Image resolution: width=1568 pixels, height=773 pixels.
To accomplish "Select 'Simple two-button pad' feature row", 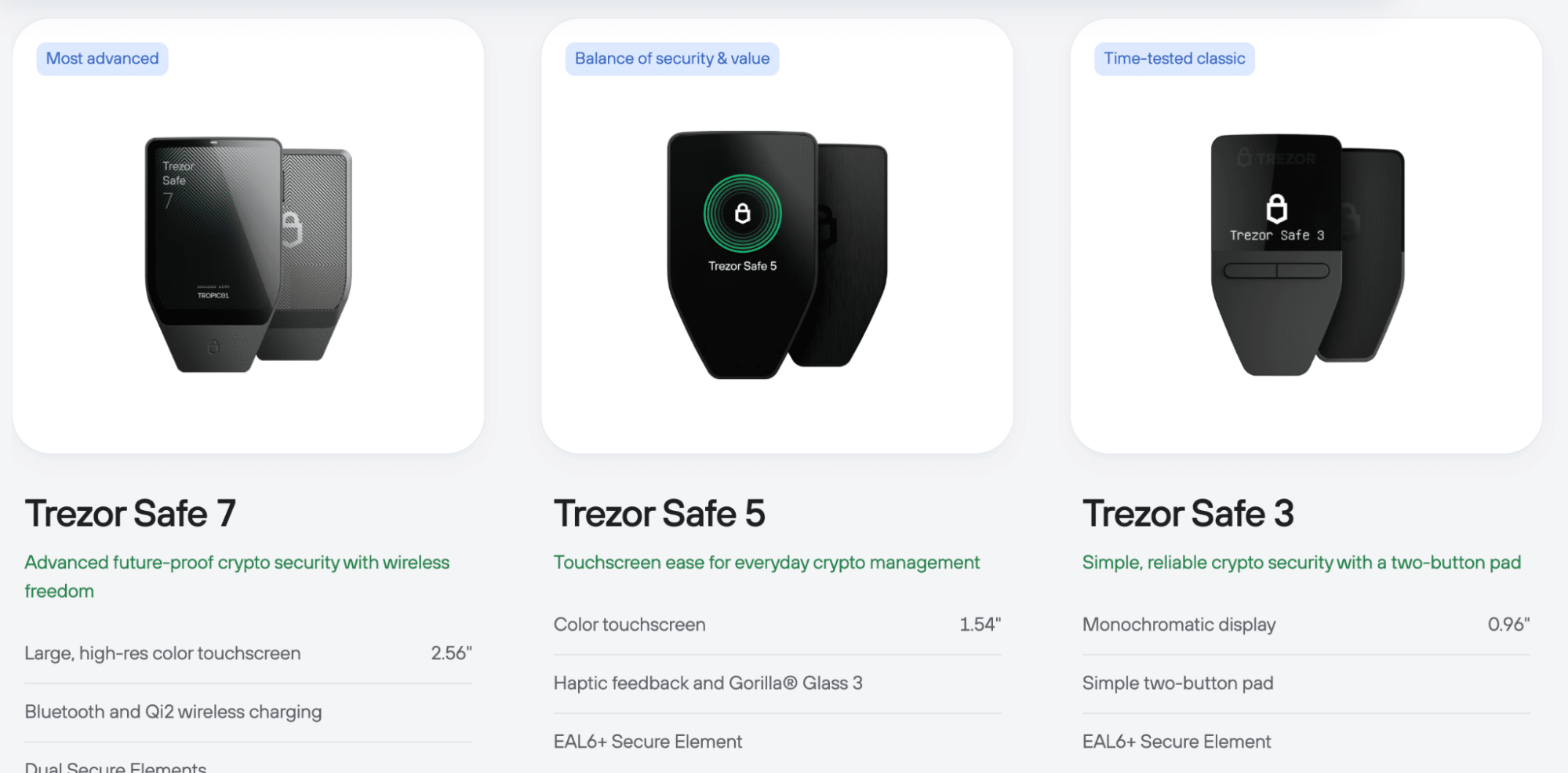I will click(x=1306, y=684).
